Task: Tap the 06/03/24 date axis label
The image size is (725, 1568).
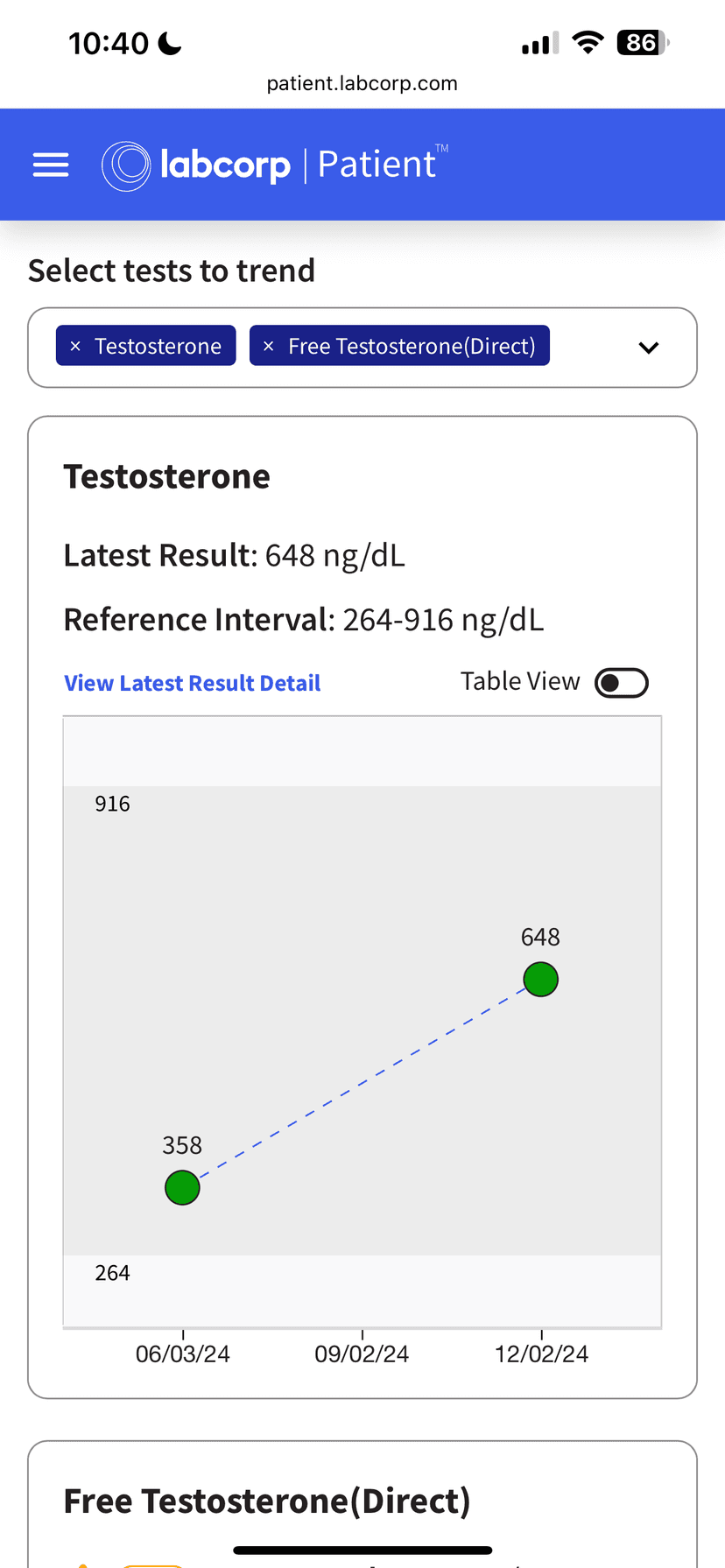Action: point(182,1354)
